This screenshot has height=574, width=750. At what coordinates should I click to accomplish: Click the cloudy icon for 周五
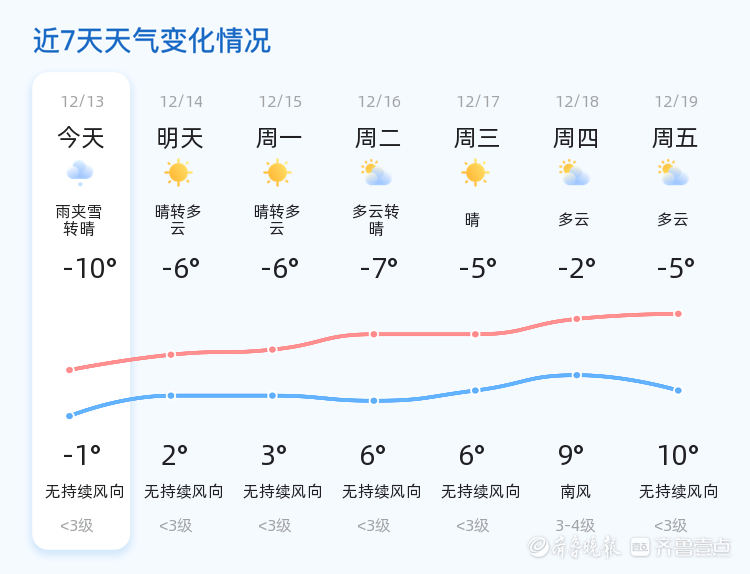674,173
